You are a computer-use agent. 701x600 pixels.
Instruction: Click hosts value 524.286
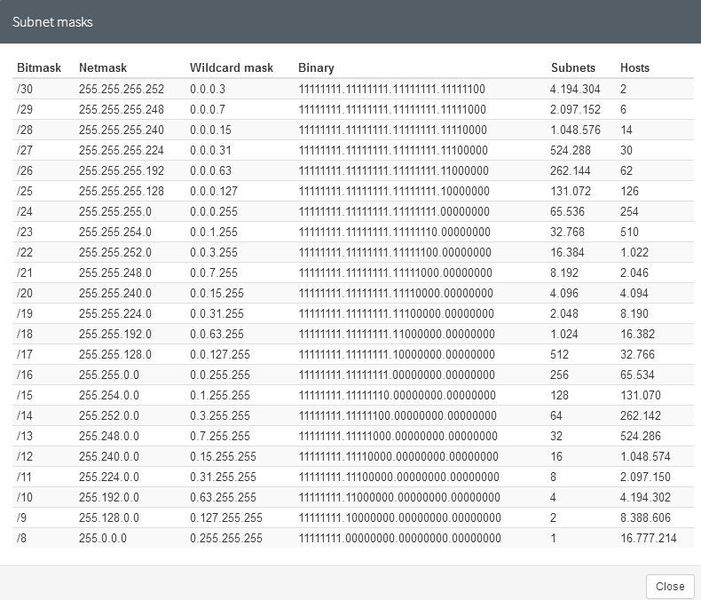pyautogui.click(x=640, y=436)
